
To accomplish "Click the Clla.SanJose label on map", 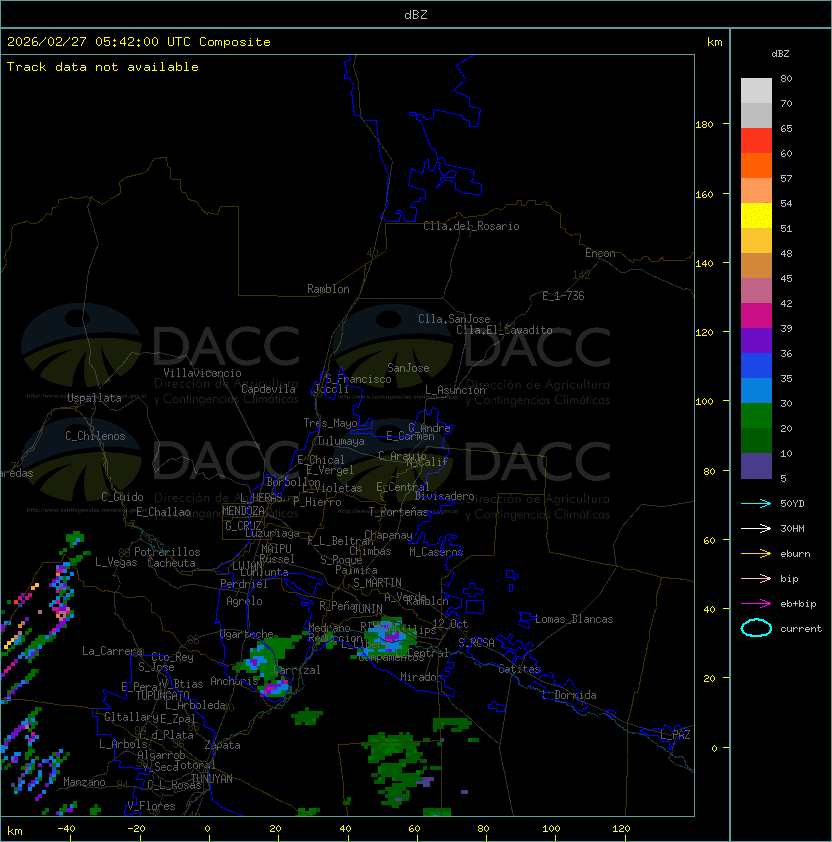I will coord(454,319).
